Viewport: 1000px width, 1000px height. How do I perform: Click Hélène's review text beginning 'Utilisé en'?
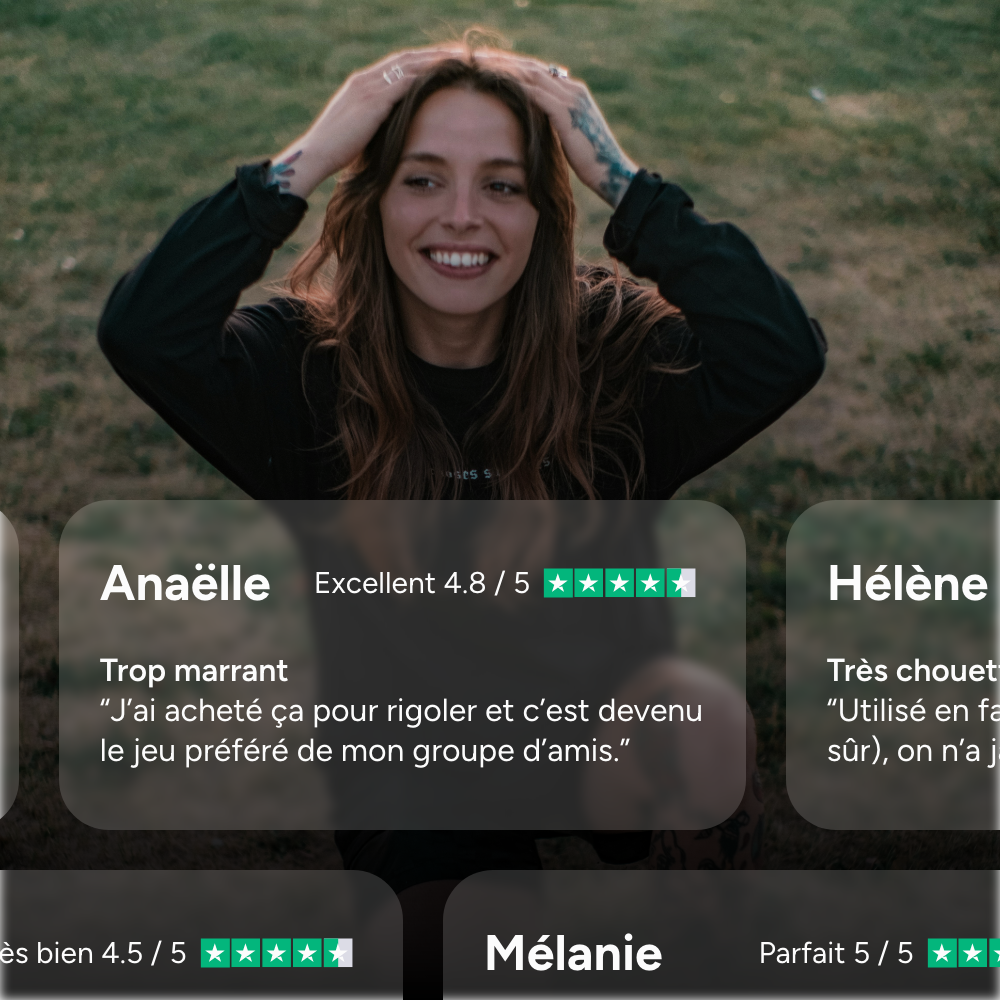point(913,731)
